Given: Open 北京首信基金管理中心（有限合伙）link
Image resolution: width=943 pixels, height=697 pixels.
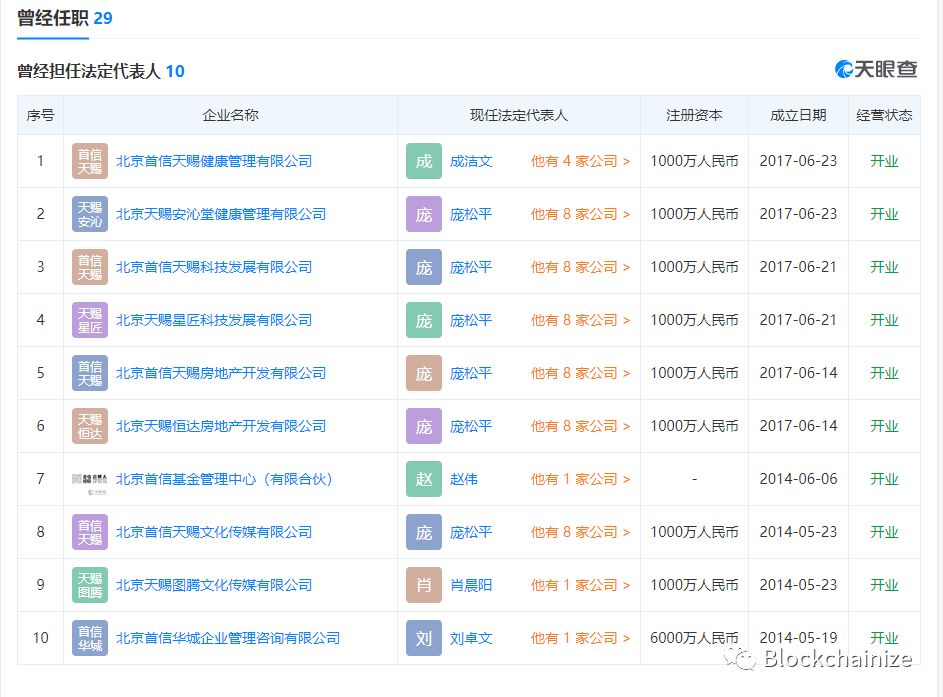Looking at the screenshot, I should point(224,479).
